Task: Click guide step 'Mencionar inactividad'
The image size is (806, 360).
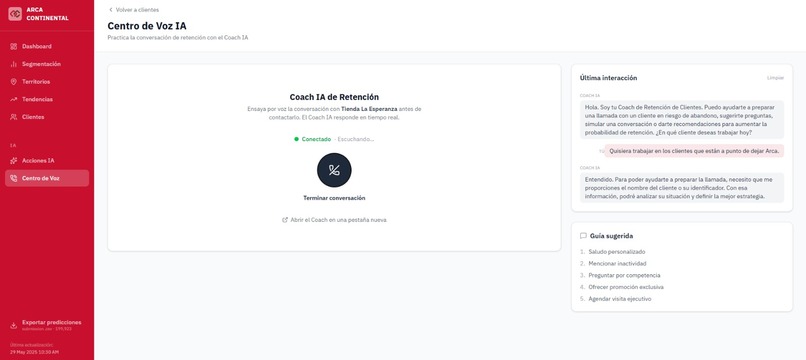Action: click(617, 264)
